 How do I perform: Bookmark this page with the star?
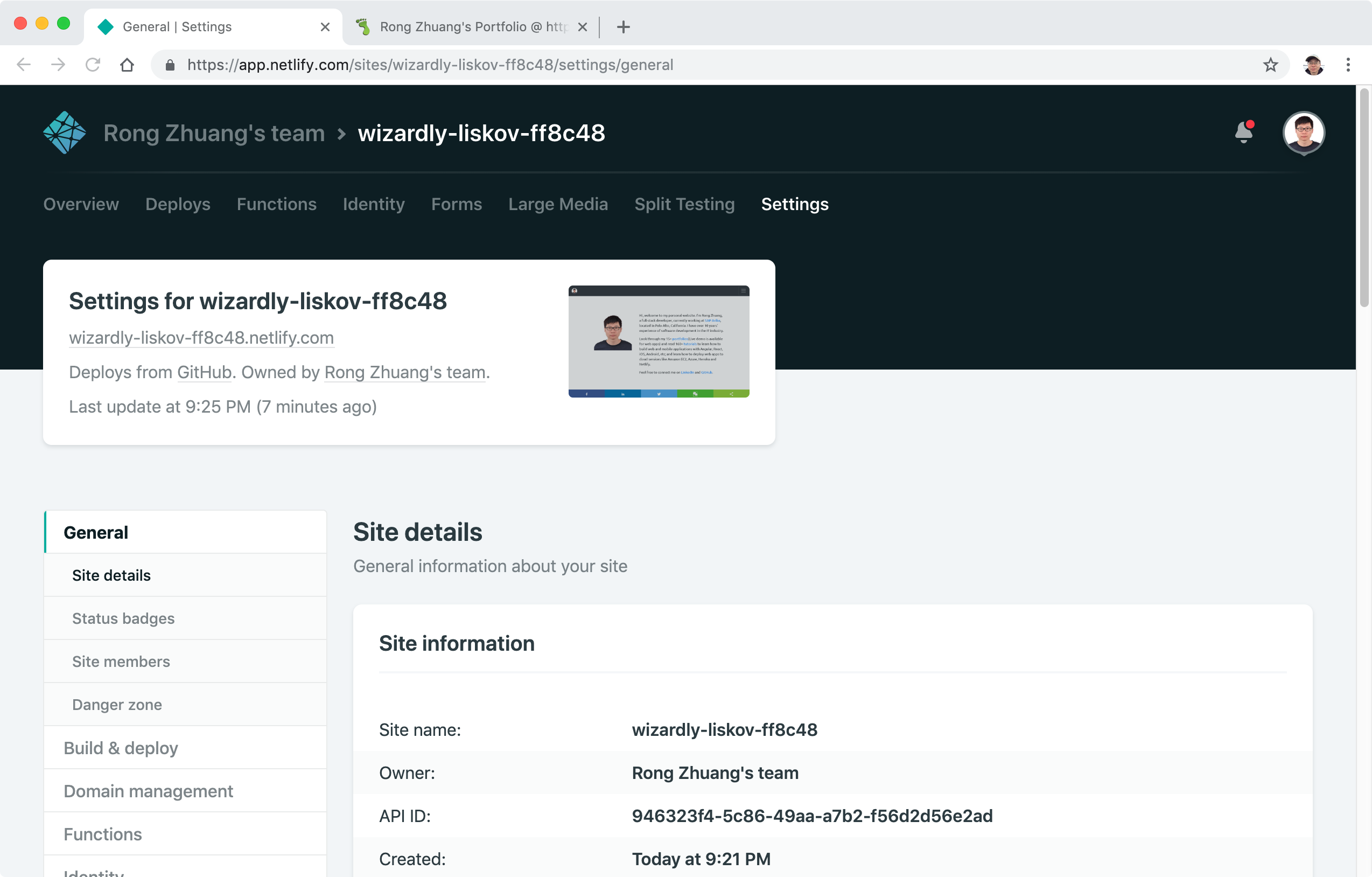(x=1270, y=65)
